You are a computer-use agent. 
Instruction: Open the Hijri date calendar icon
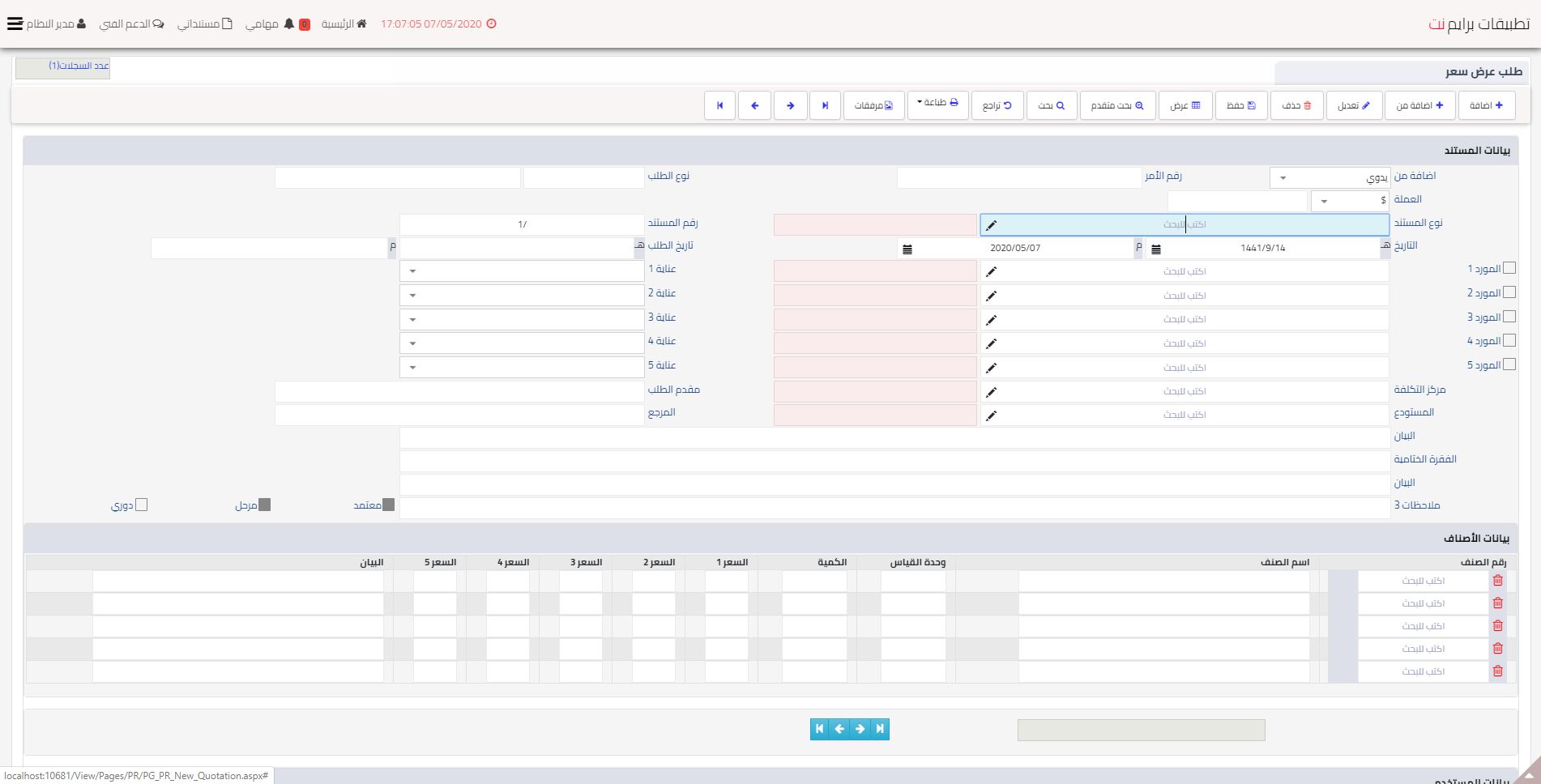click(x=1156, y=249)
